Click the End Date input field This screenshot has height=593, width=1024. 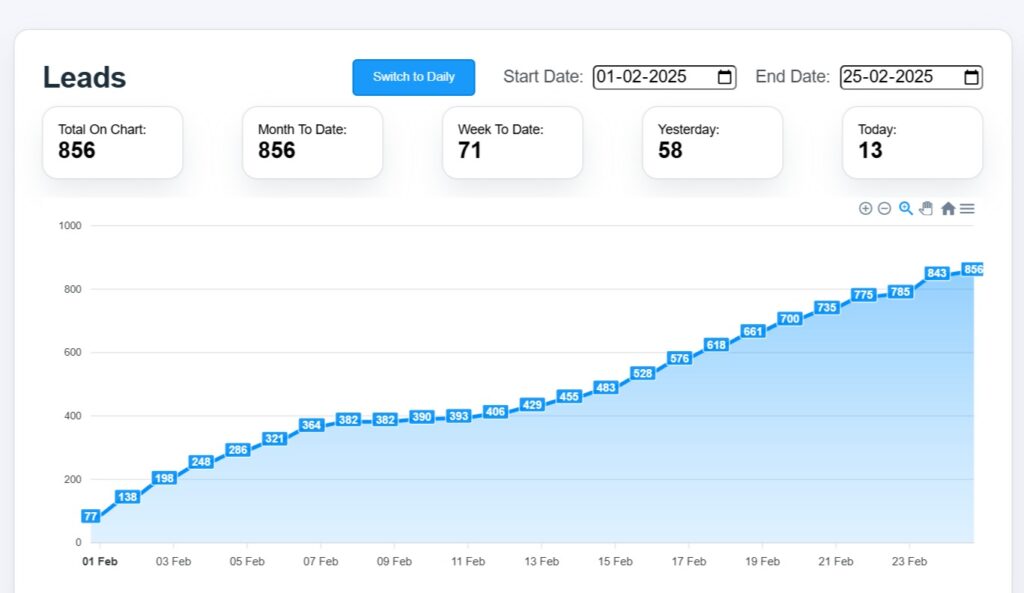click(897, 77)
